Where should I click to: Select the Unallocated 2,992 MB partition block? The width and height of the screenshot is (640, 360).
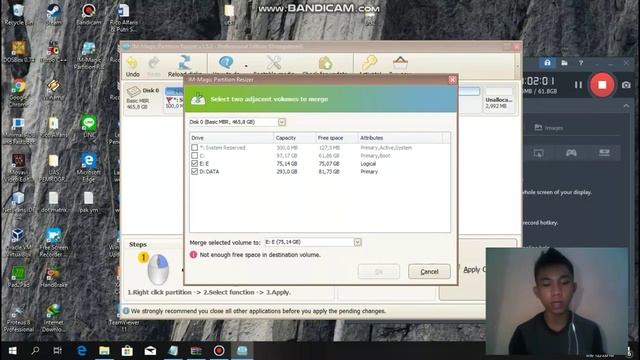[498, 98]
